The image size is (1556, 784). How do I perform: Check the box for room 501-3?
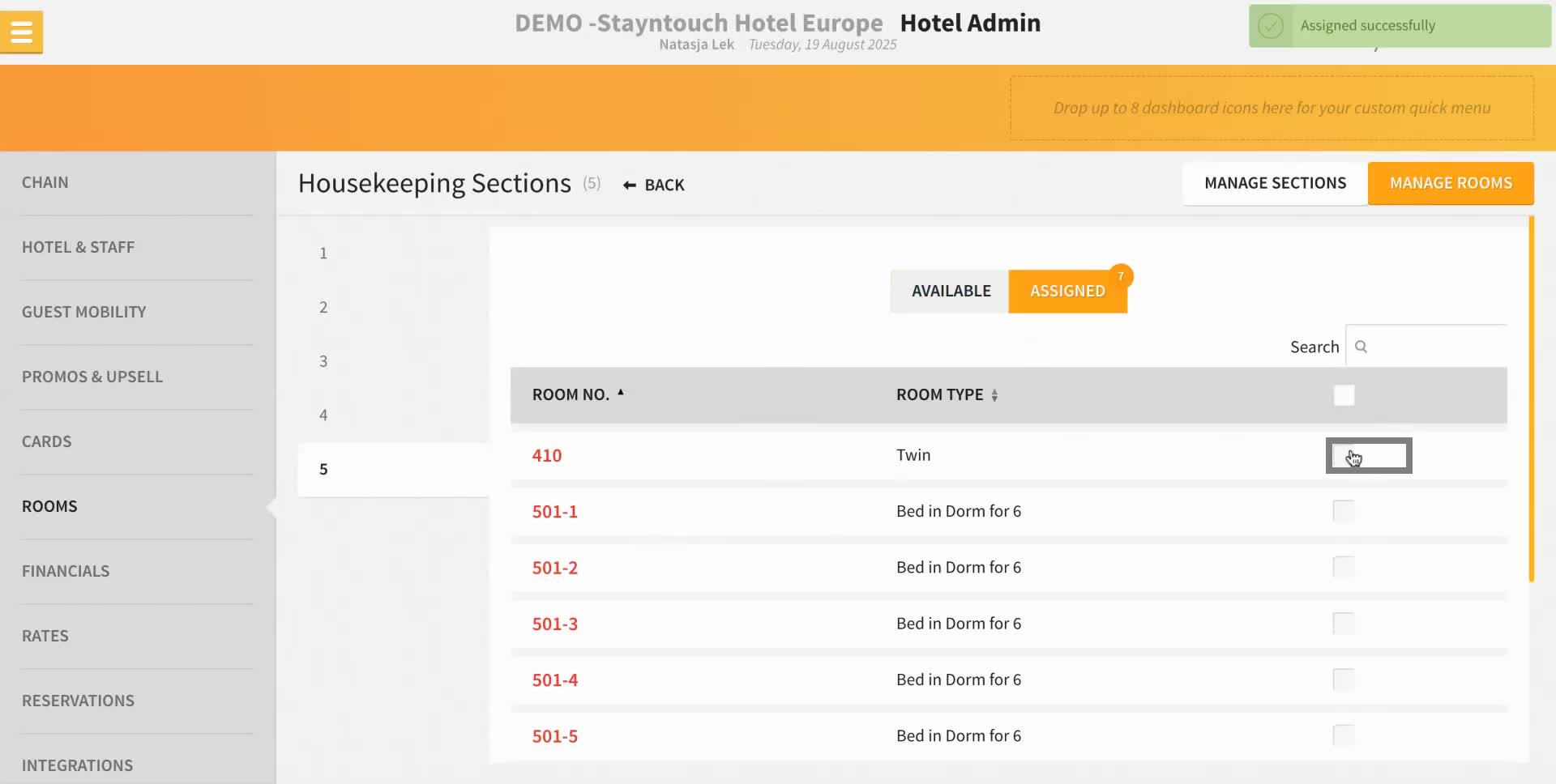point(1344,624)
